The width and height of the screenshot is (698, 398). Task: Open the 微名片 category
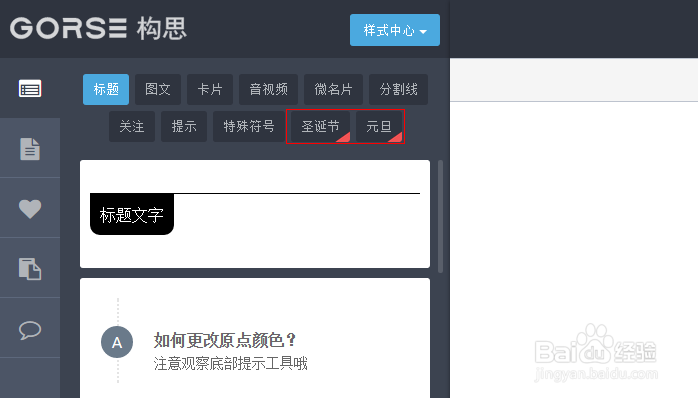[333, 89]
